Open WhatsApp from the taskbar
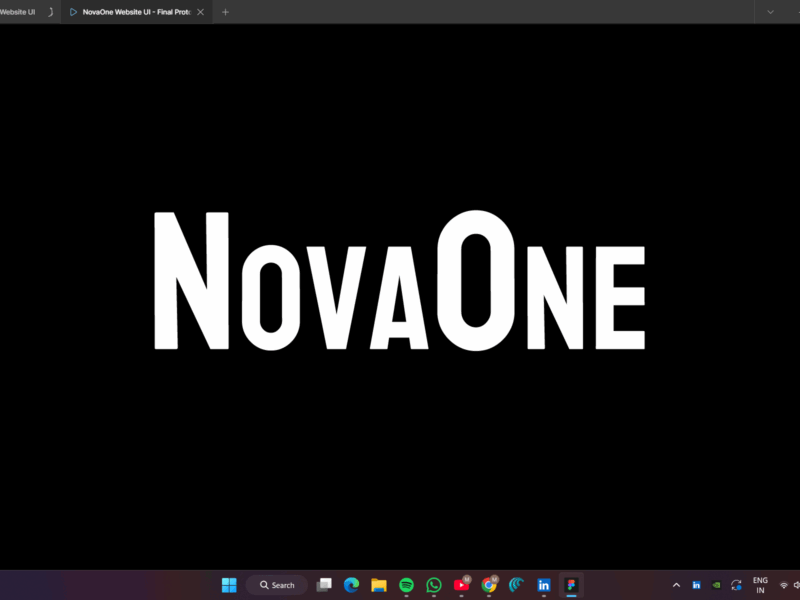The image size is (800, 600). point(434,585)
